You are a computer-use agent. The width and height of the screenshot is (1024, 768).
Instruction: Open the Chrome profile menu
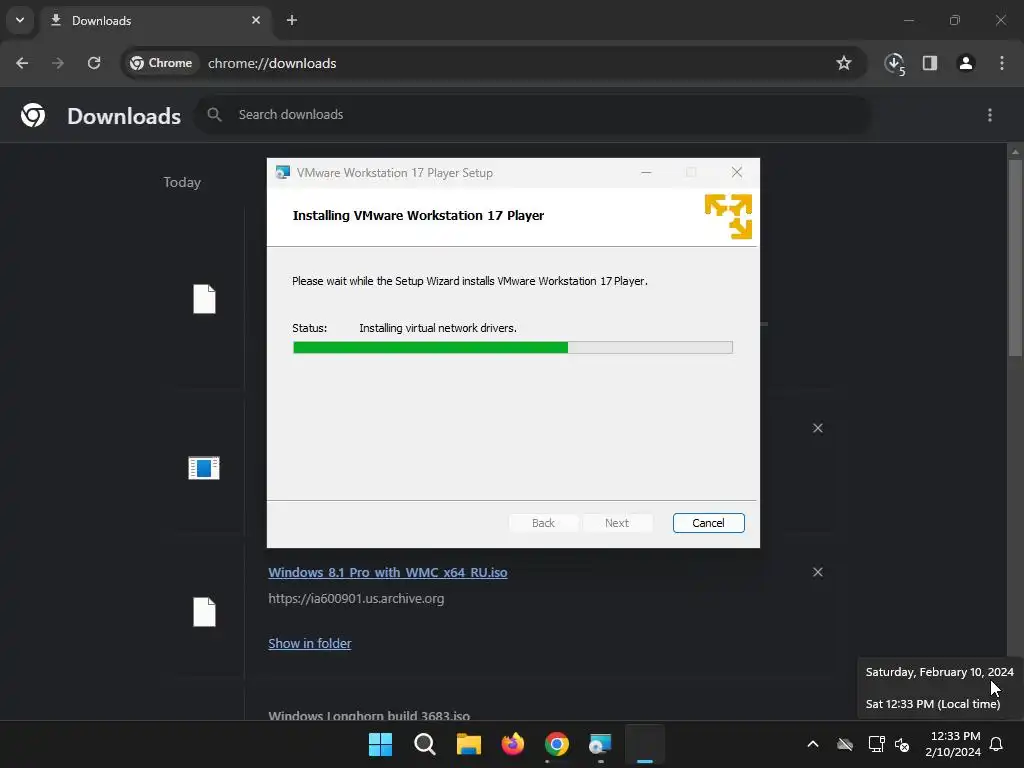(965, 63)
